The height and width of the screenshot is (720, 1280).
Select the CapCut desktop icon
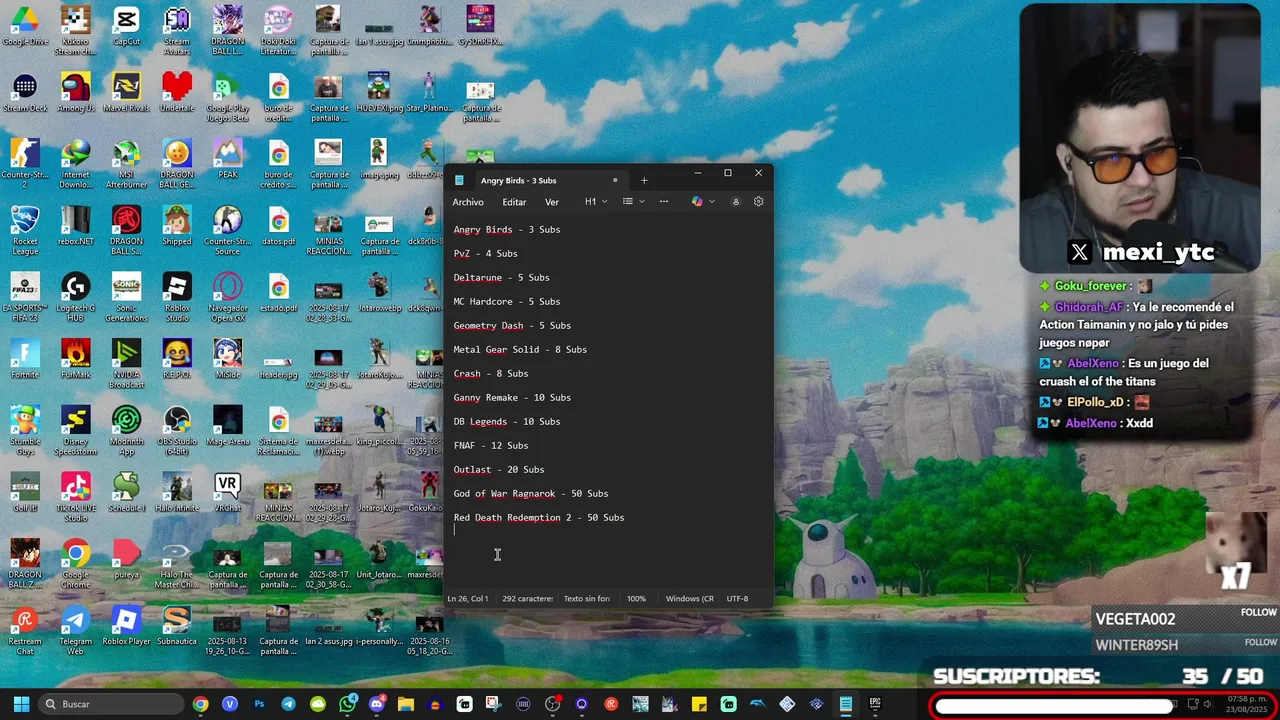(126, 27)
